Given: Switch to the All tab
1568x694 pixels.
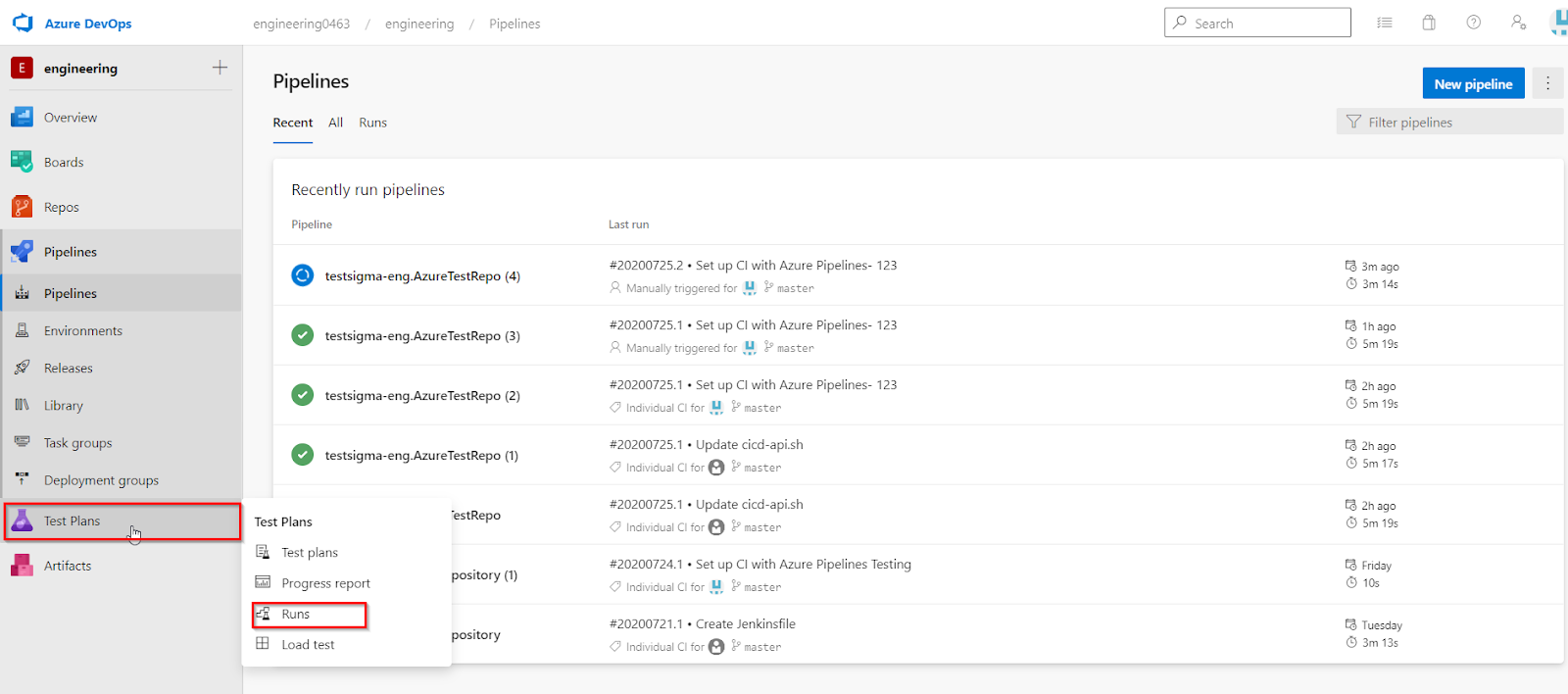Looking at the screenshot, I should click(x=335, y=123).
